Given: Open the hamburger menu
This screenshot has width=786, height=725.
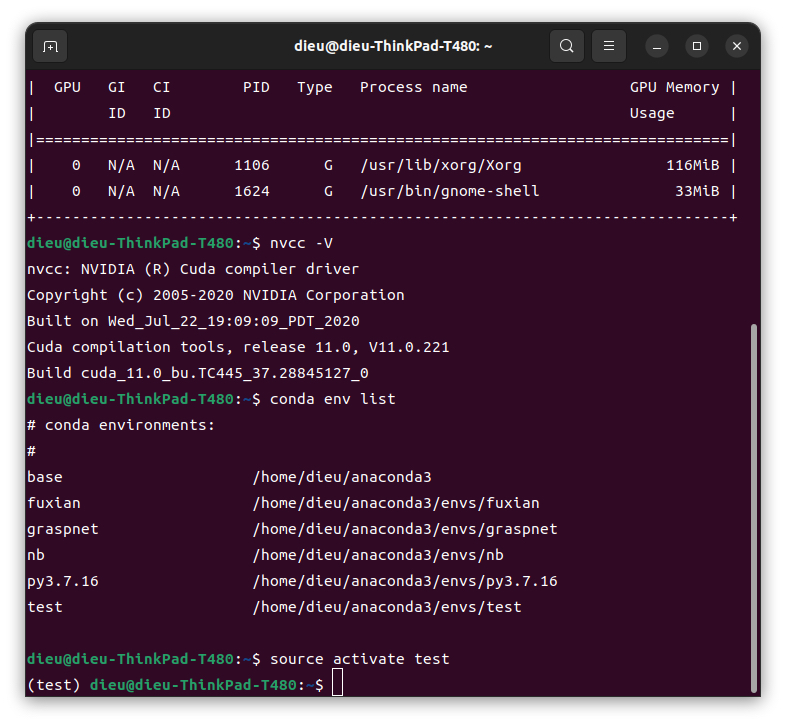Looking at the screenshot, I should click(609, 46).
